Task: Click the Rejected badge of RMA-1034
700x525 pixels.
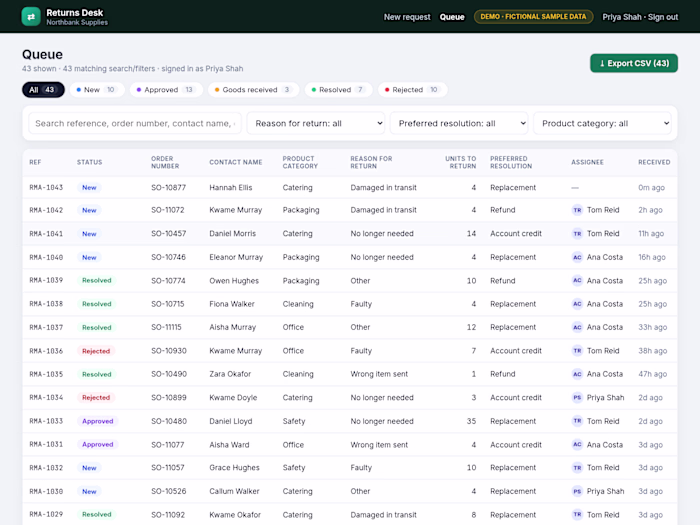Action: tap(96, 398)
